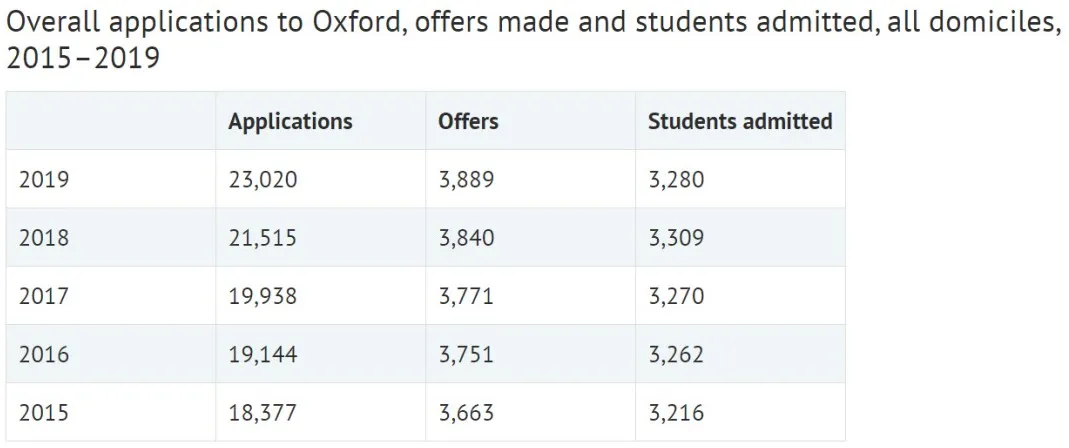Click the 3,889 offers value
The image size is (1069, 448).
[466, 180]
